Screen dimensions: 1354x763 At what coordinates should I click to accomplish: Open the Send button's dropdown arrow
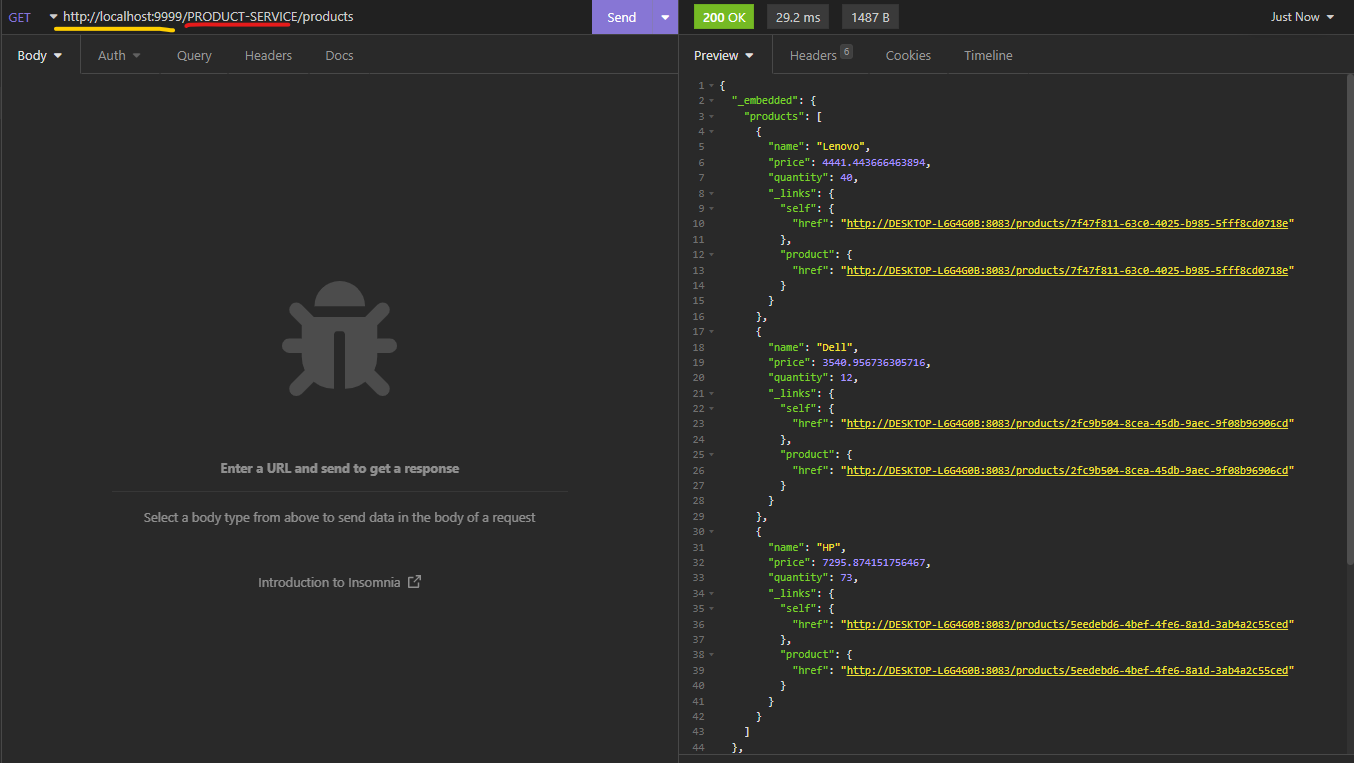pyautogui.click(x=662, y=17)
